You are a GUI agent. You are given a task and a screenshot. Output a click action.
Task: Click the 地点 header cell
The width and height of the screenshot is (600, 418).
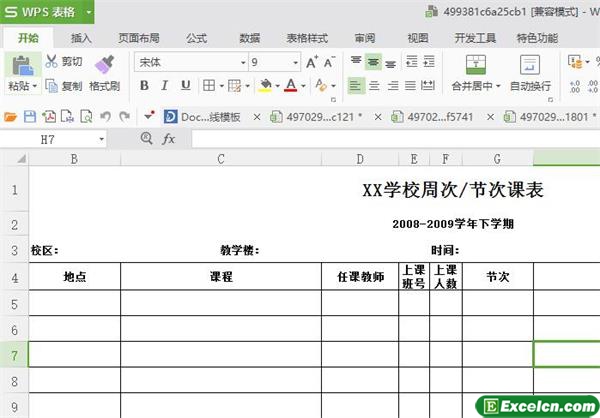(75, 277)
